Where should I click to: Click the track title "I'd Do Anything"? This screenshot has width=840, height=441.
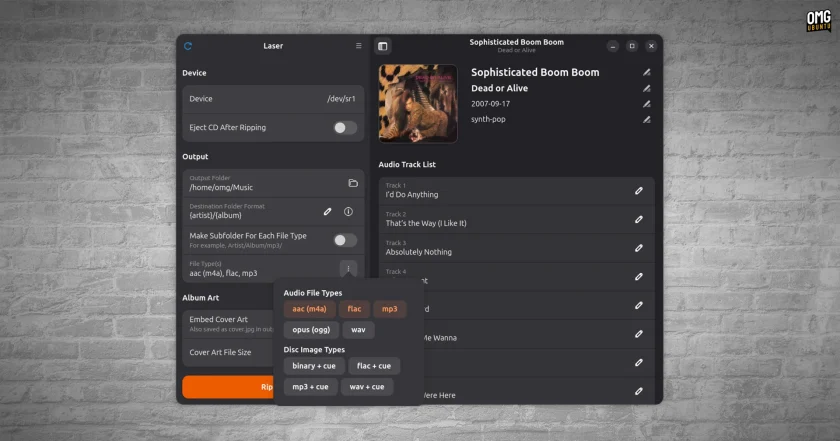pos(412,195)
